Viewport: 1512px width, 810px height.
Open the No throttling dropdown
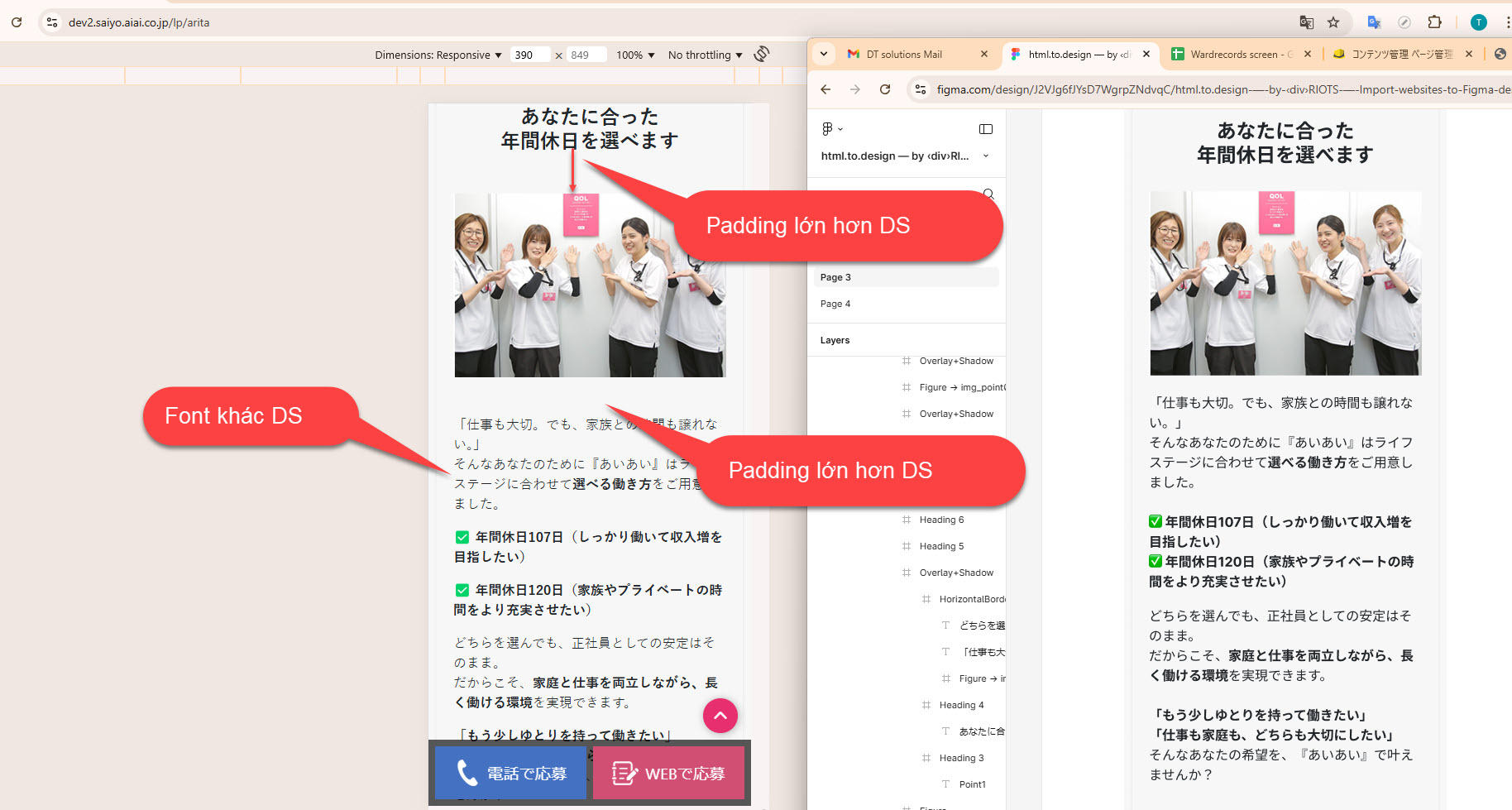point(705,55)
